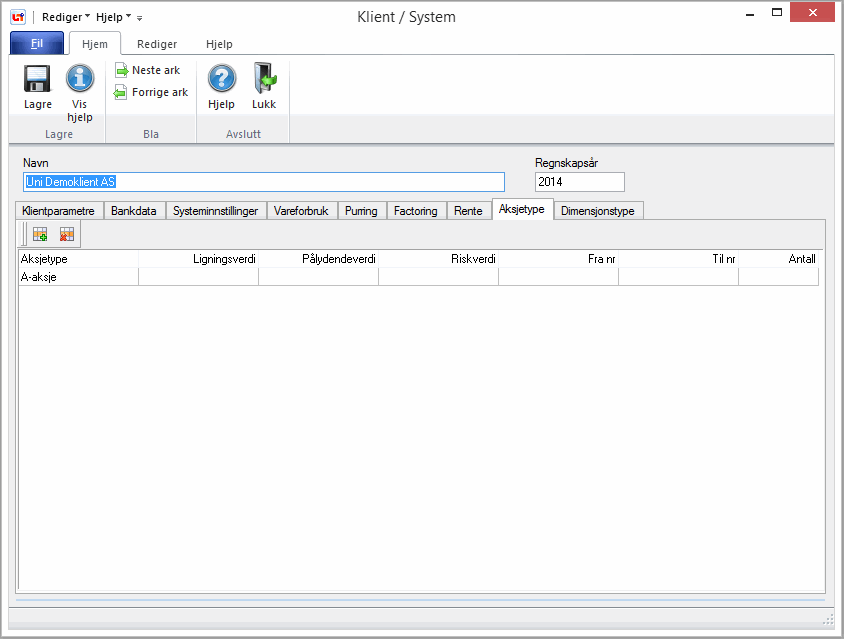This screenshot has width=844, height=639.
Task: Open the Fil menu tab
Action: (x=37, y=44)
